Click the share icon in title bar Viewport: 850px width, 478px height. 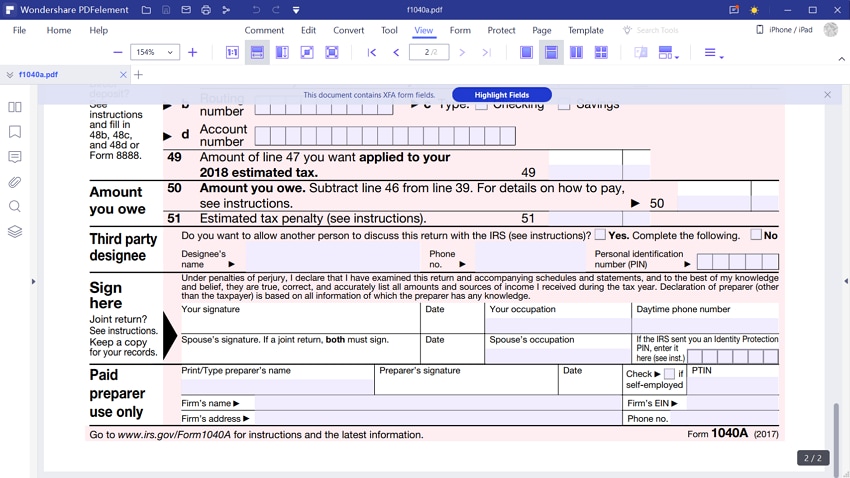pos(226,10)
